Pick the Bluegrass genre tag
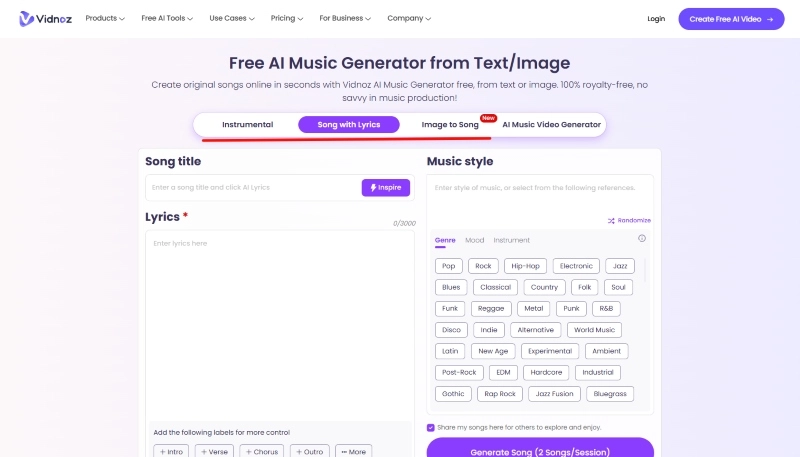This screenshot has height=457, width=800. point(610,394)
